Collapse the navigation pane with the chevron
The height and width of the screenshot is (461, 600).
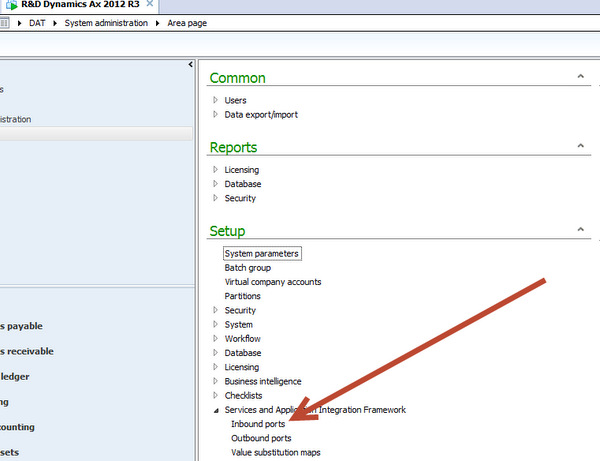point(190,65)
